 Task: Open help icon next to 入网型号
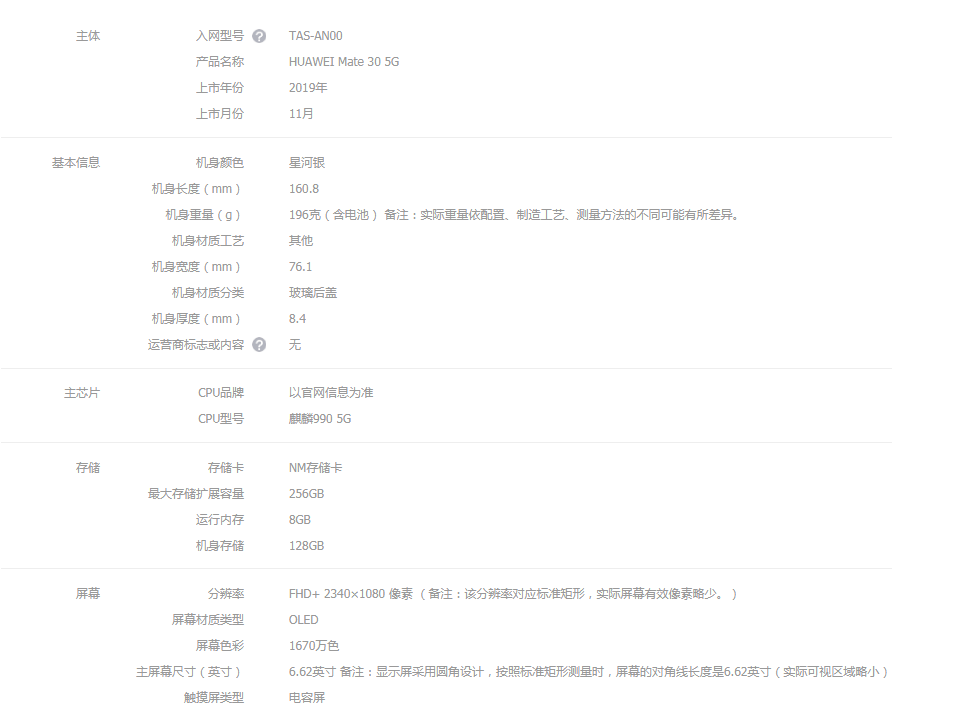[259, 36]
